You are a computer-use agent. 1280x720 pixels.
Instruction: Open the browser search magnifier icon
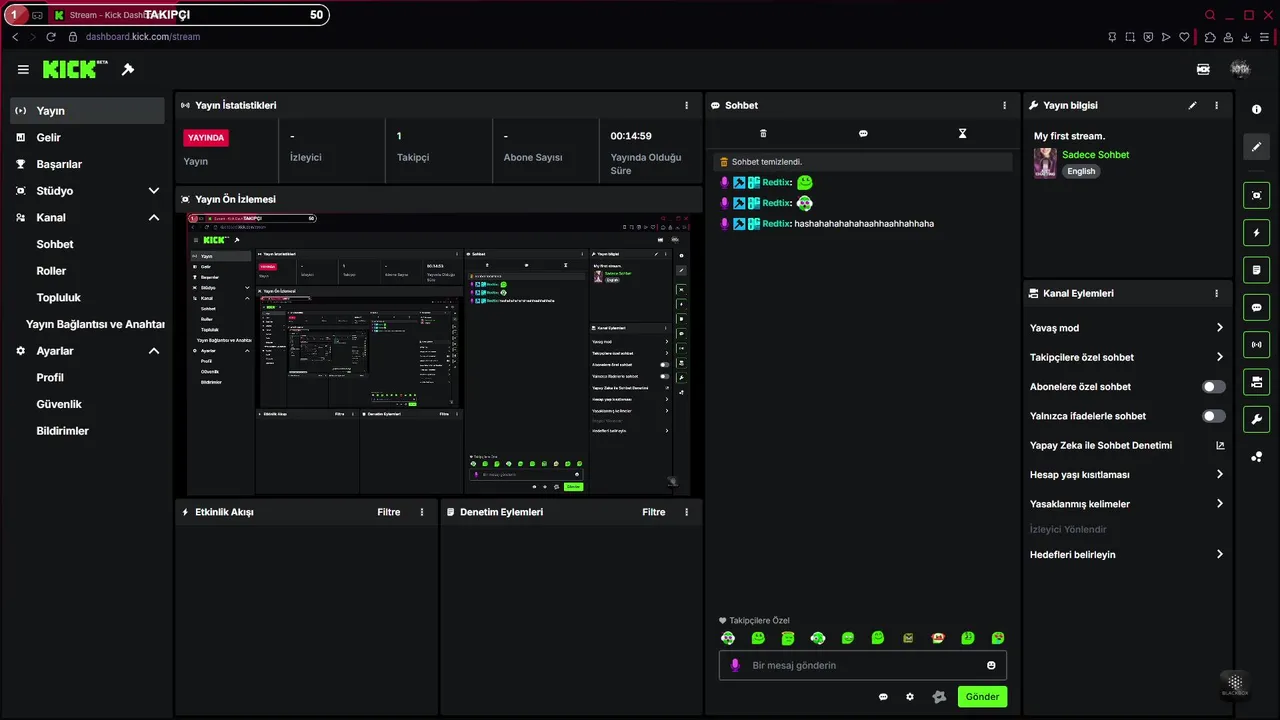1210,15
